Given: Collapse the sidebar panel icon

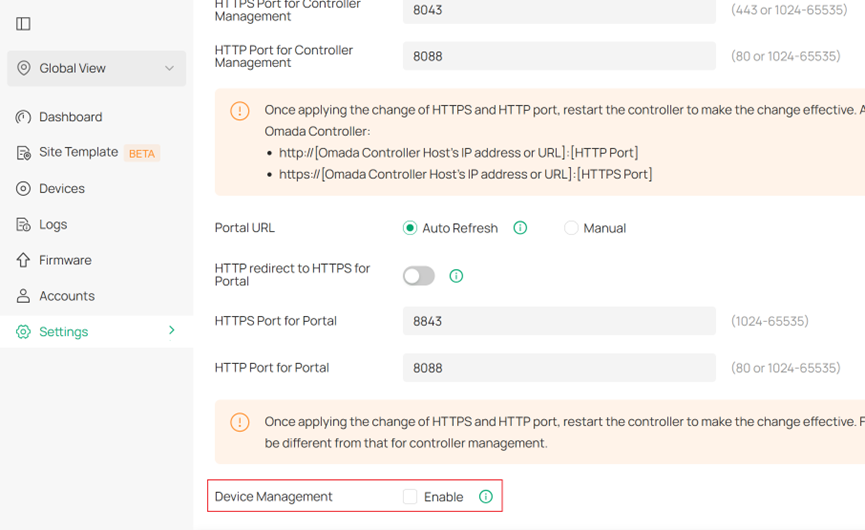Looking at the screenshot, I should 24,23.
